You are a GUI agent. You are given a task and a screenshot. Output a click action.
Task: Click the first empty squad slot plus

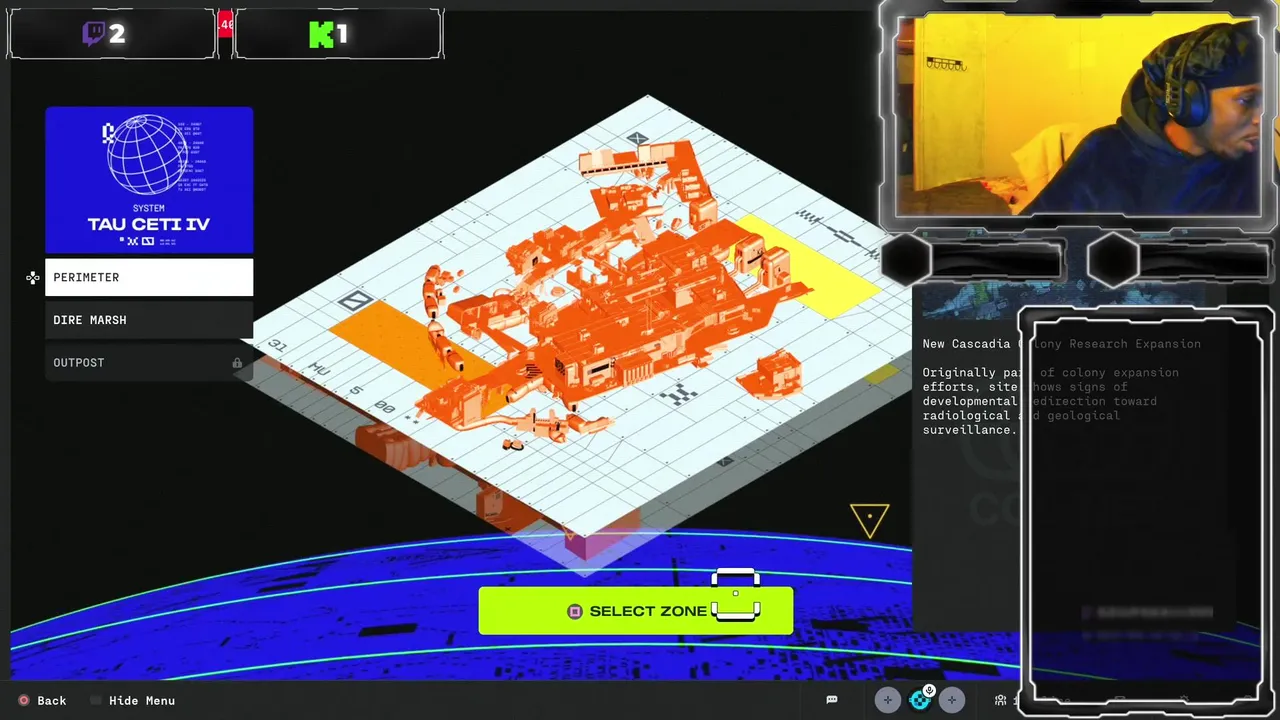point(888,700)
